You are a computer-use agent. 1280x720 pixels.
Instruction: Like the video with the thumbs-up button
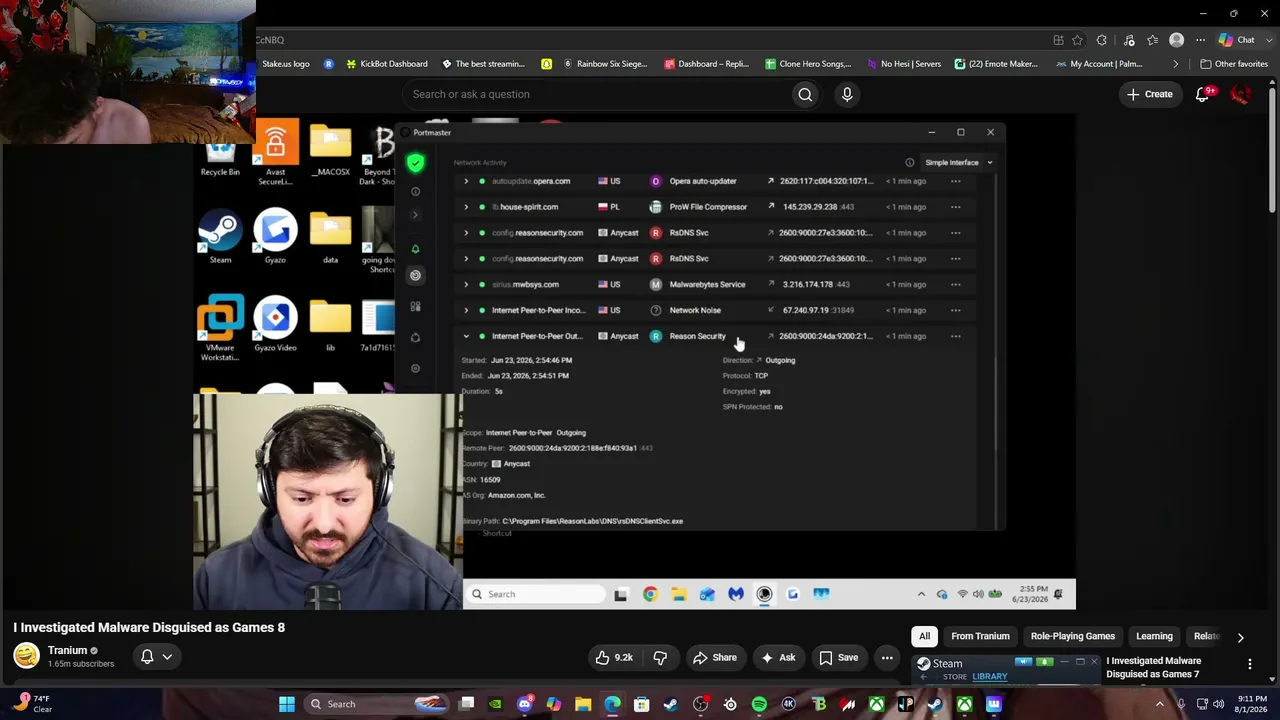[614, 657]
